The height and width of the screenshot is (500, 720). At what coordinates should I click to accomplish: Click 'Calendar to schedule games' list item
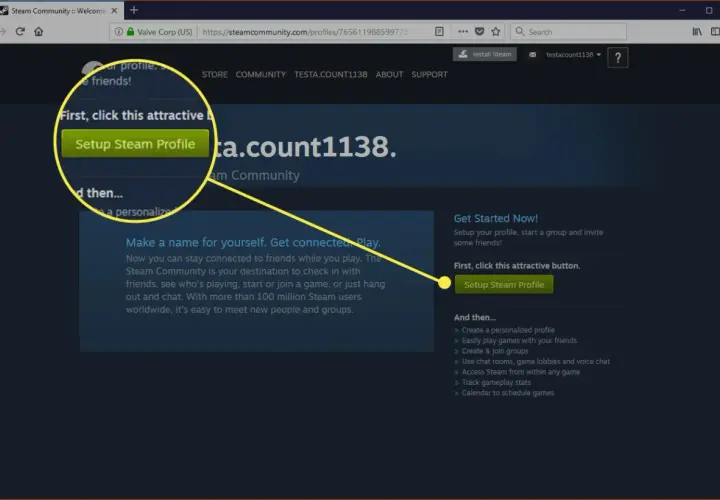click(507, 393)
